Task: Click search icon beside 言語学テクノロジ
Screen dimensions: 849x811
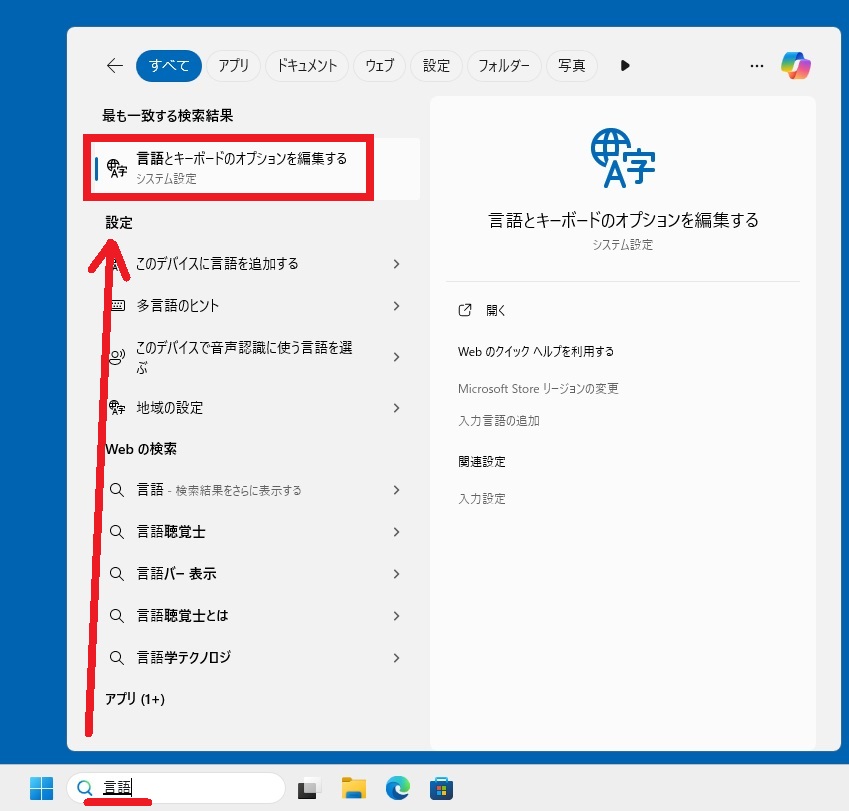Action: [x=117, y=658]
